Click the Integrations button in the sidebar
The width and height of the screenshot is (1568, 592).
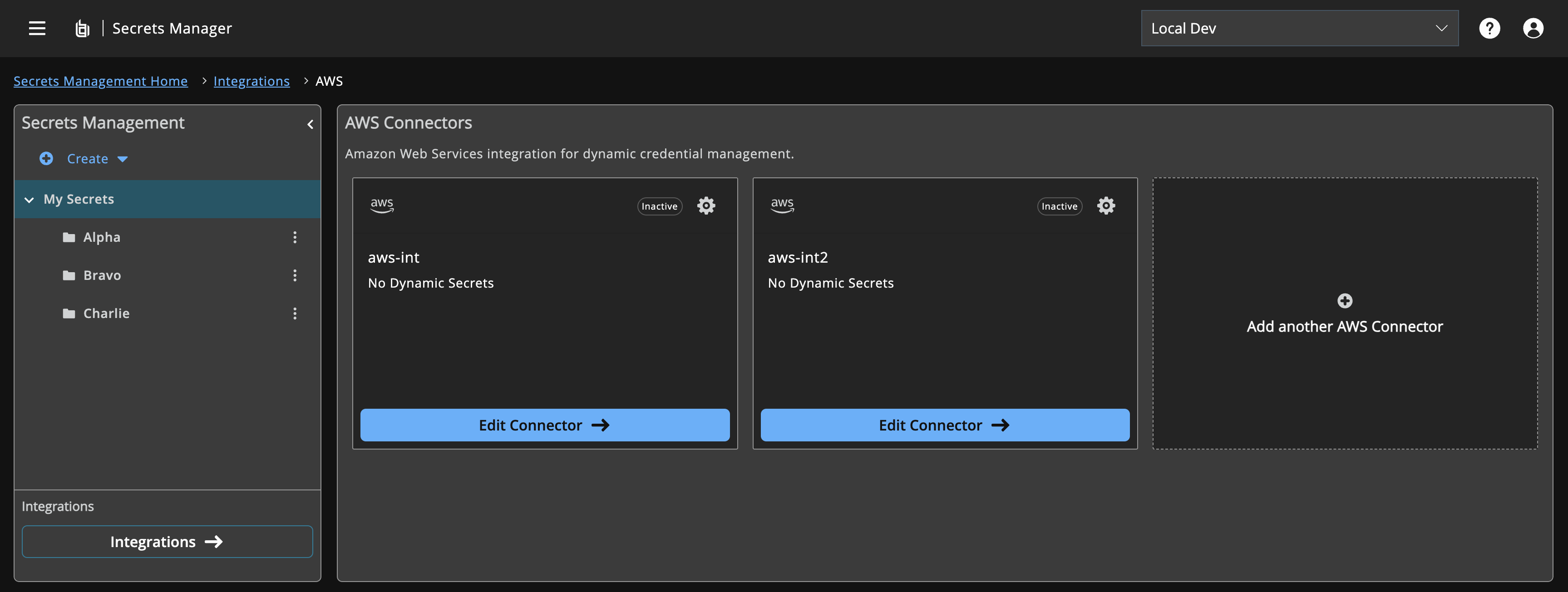point(168,542)
